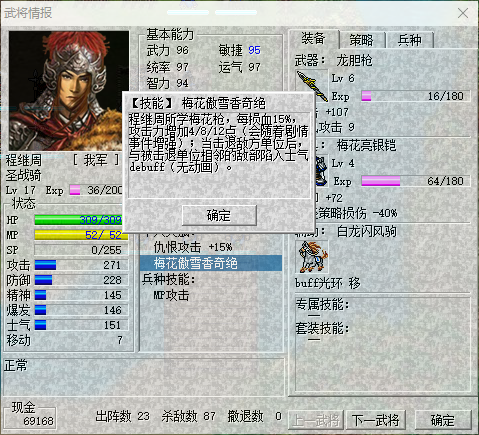Open the 兵种 tab
The height and width of the screenshot is (435, 479).
pyautogui.click(x=410, y=40)
